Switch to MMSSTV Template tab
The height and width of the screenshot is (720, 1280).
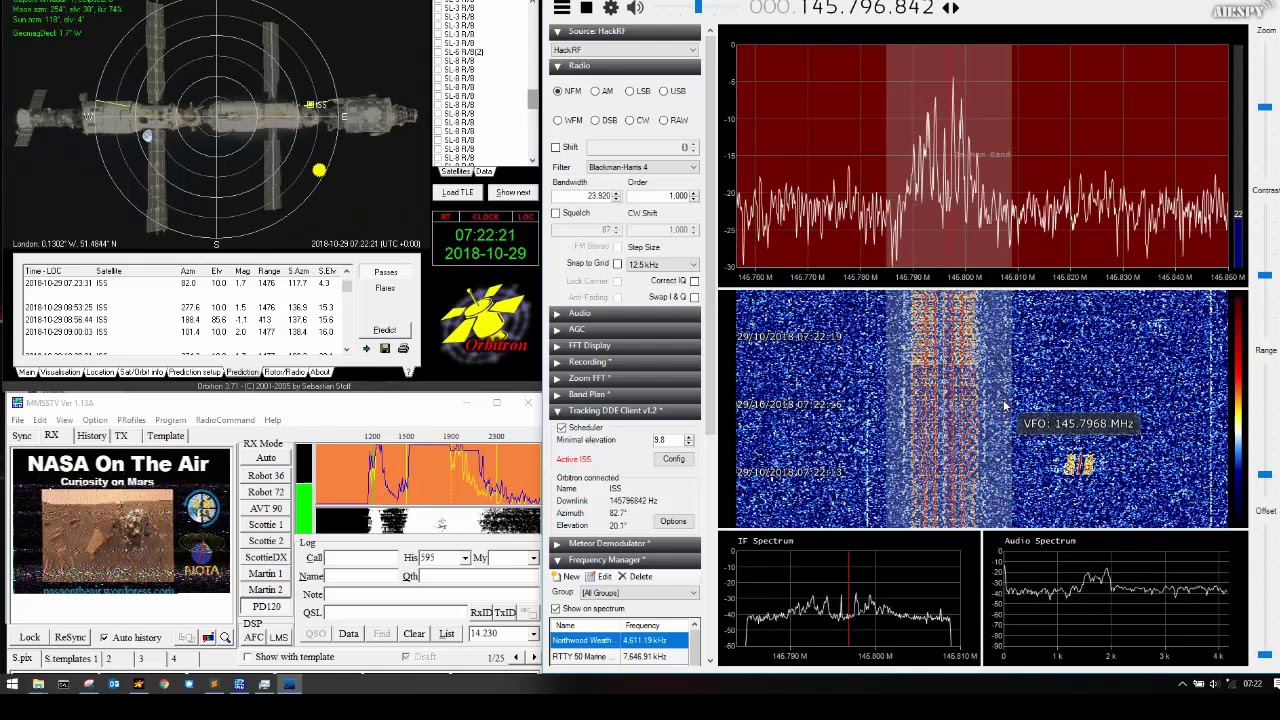click(165, 436)
